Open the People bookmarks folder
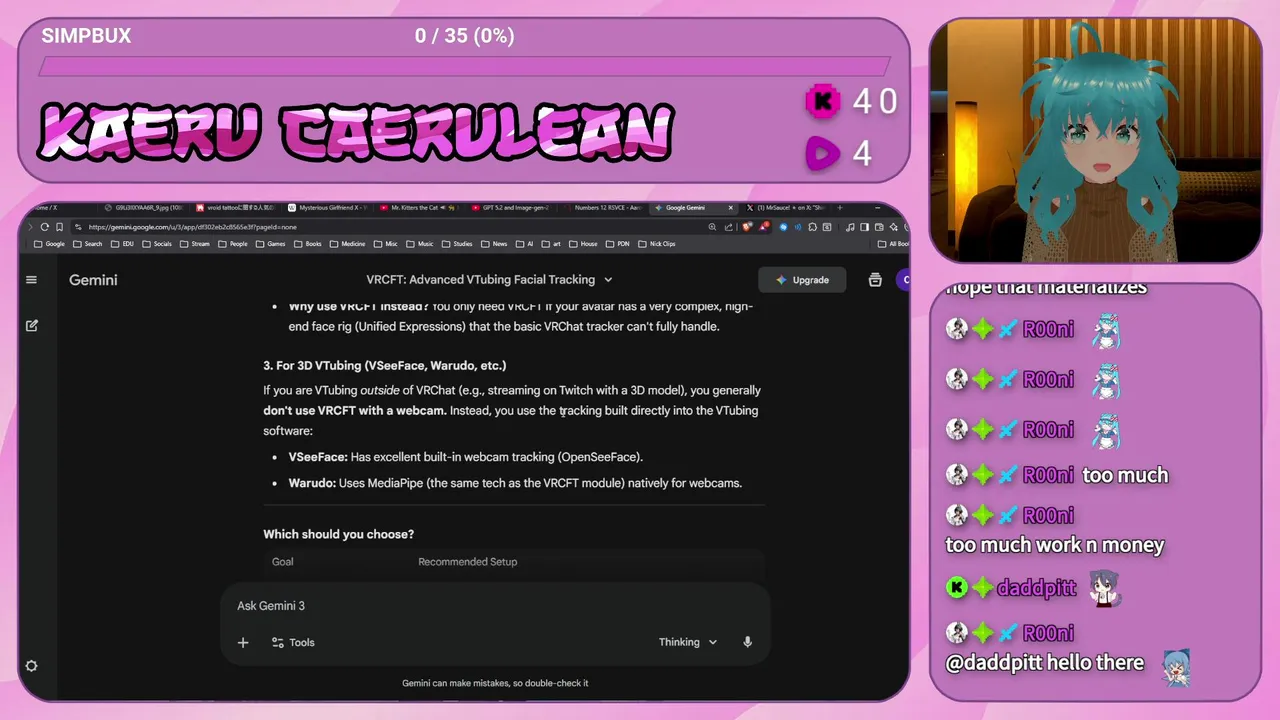 (x=233, y=244)
